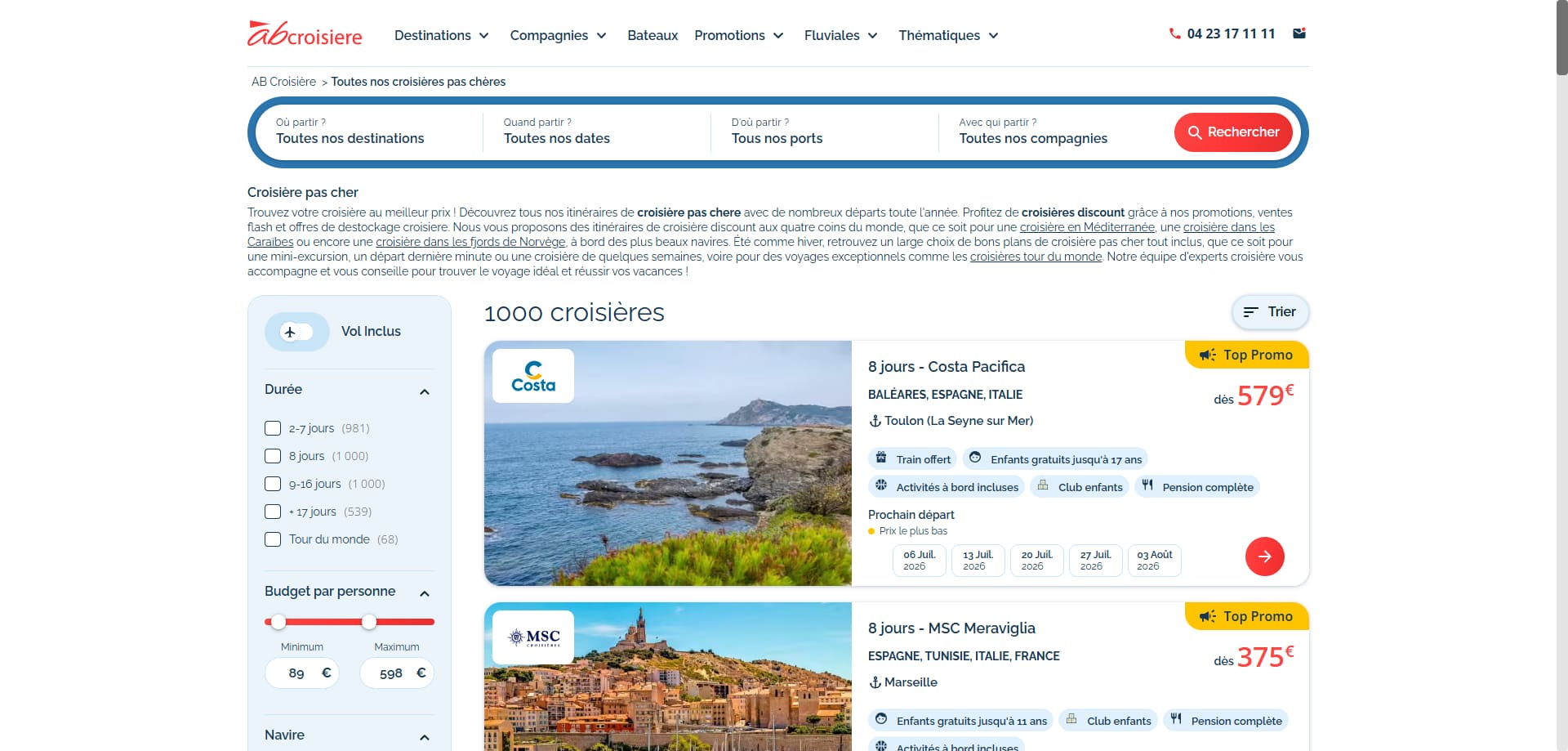
Task: Click the phone icon beside 04 23 17 11 11
Action: point(1174,34)
